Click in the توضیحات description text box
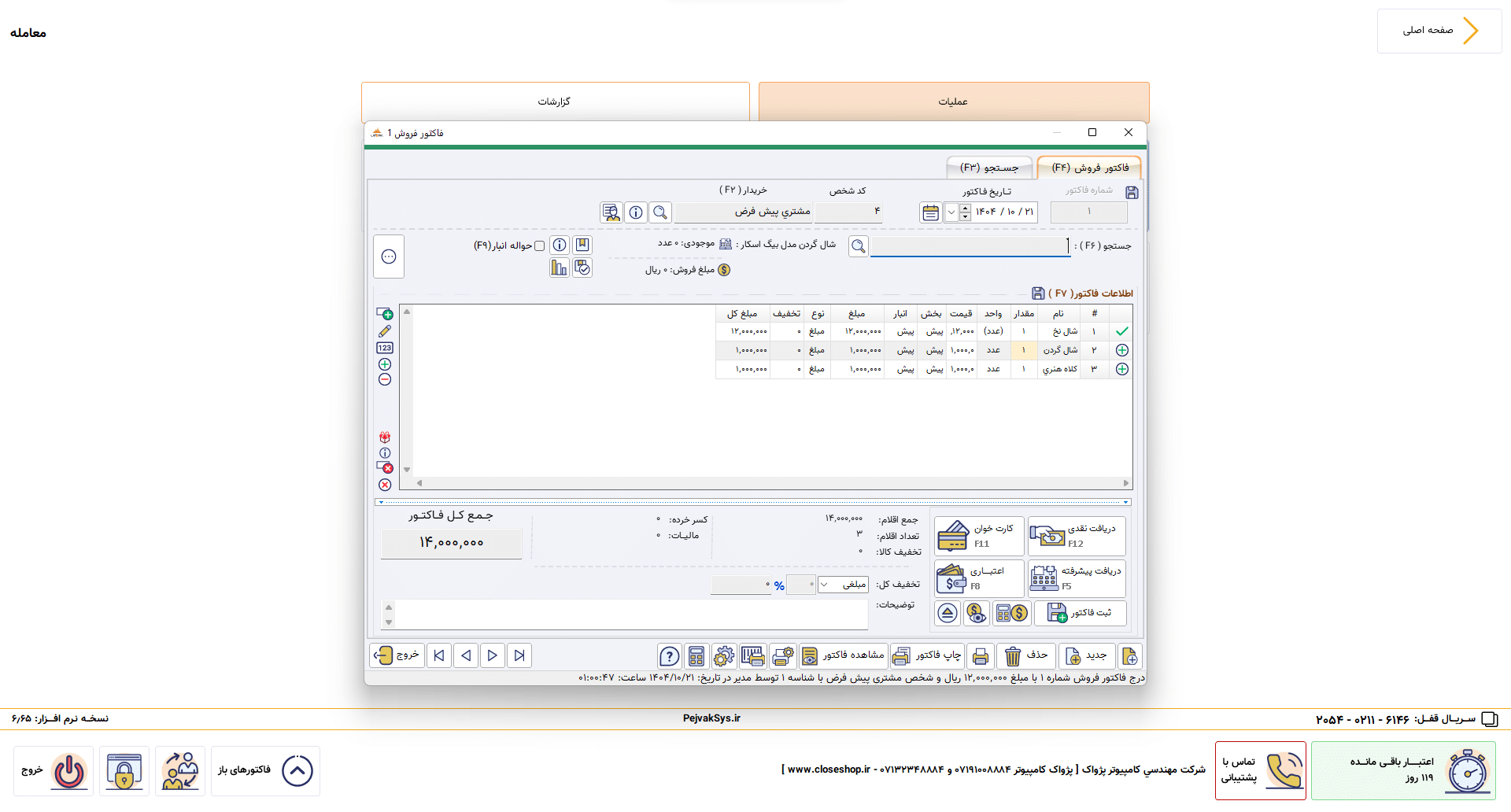 pos(632,615)
